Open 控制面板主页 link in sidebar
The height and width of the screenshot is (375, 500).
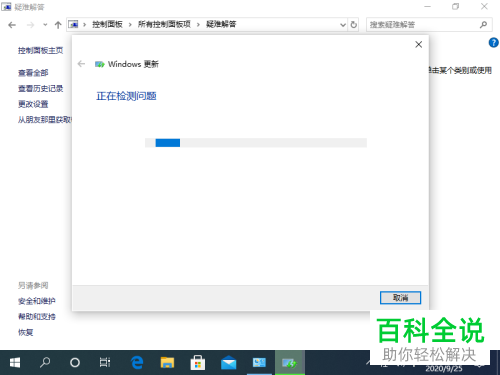coord(40,51)
